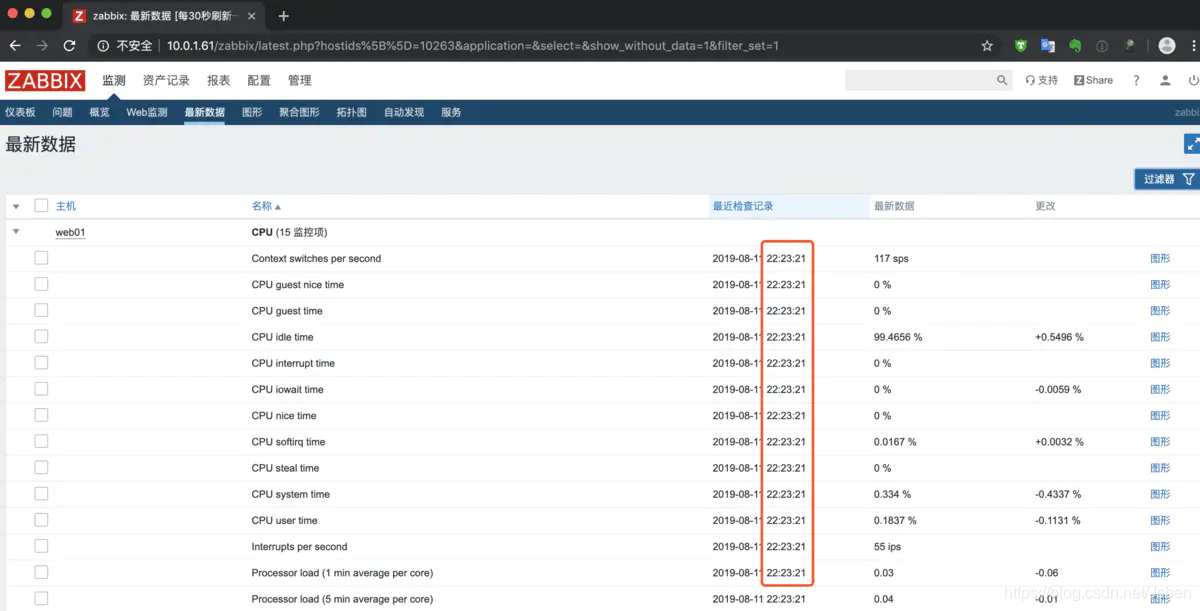Reload the current page

click(x=69, y=46)
